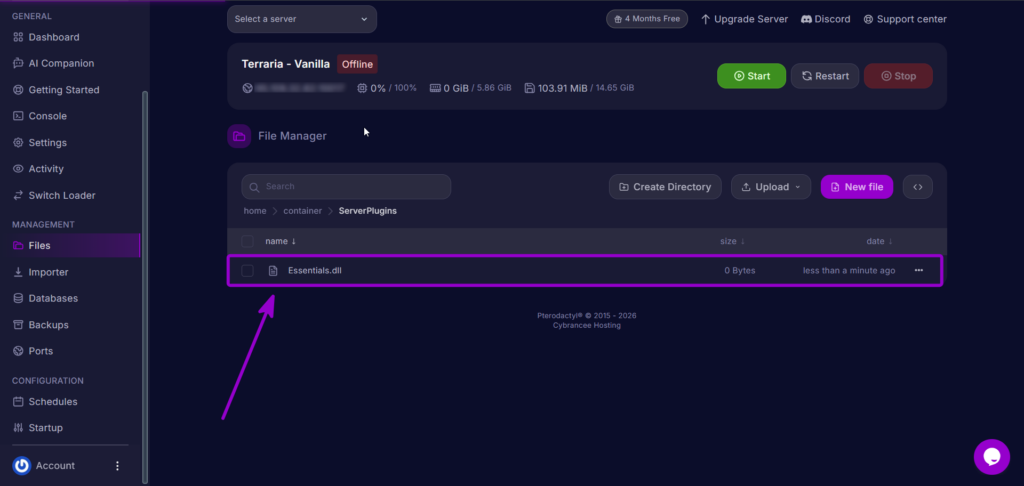Open the Account three-dot menu

[118, 466]
